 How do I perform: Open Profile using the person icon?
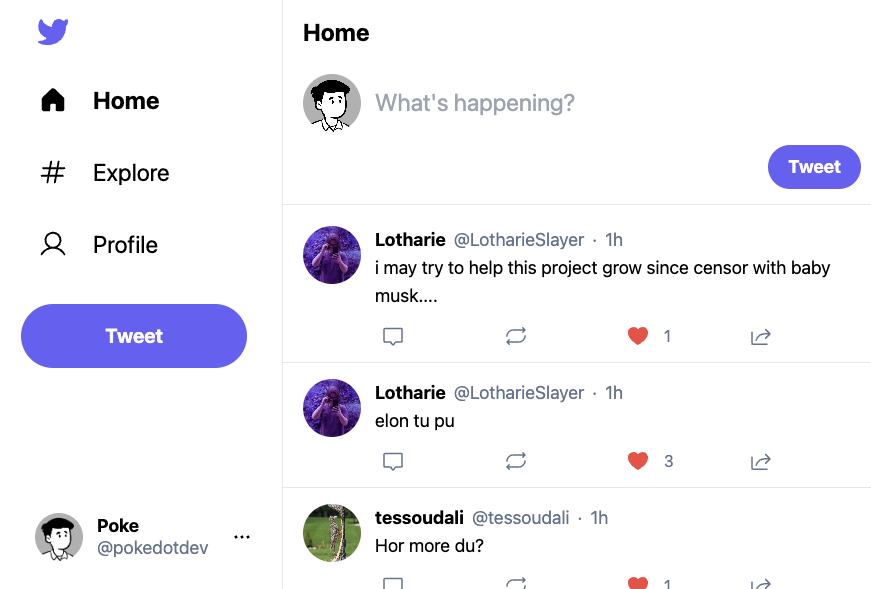(51, 243)
